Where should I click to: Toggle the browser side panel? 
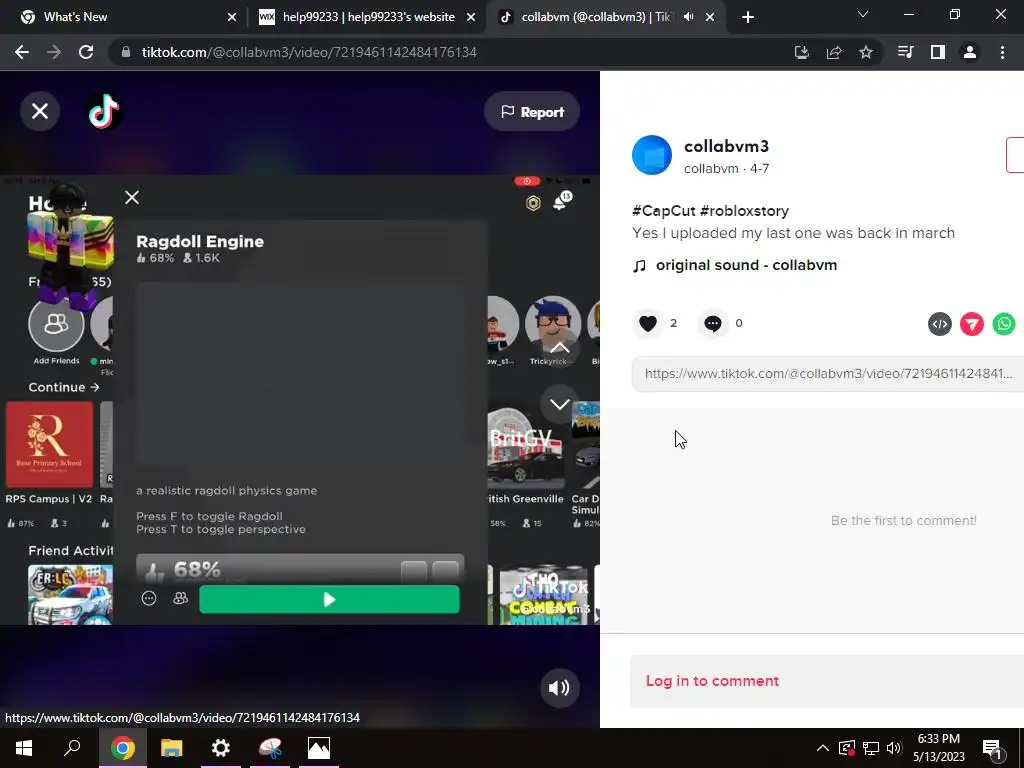tap(938, 52)
